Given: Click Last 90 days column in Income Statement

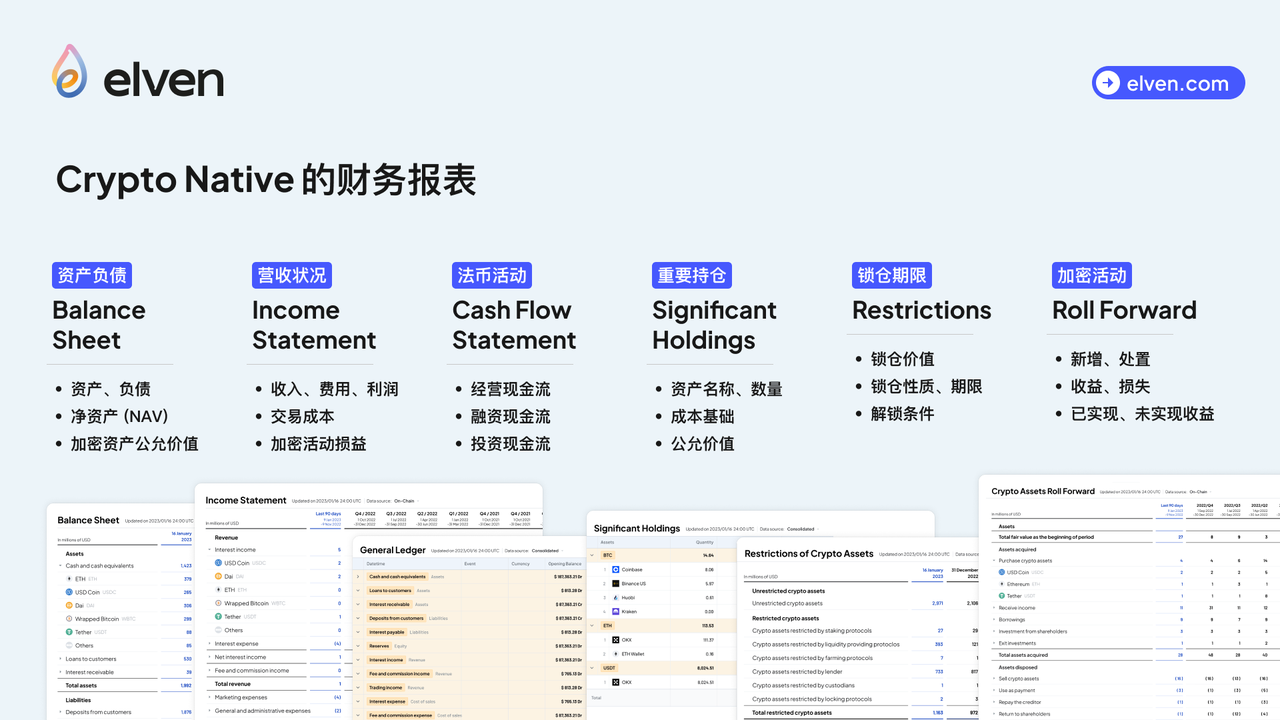Looking at the screenshot, I should [328, 514].
